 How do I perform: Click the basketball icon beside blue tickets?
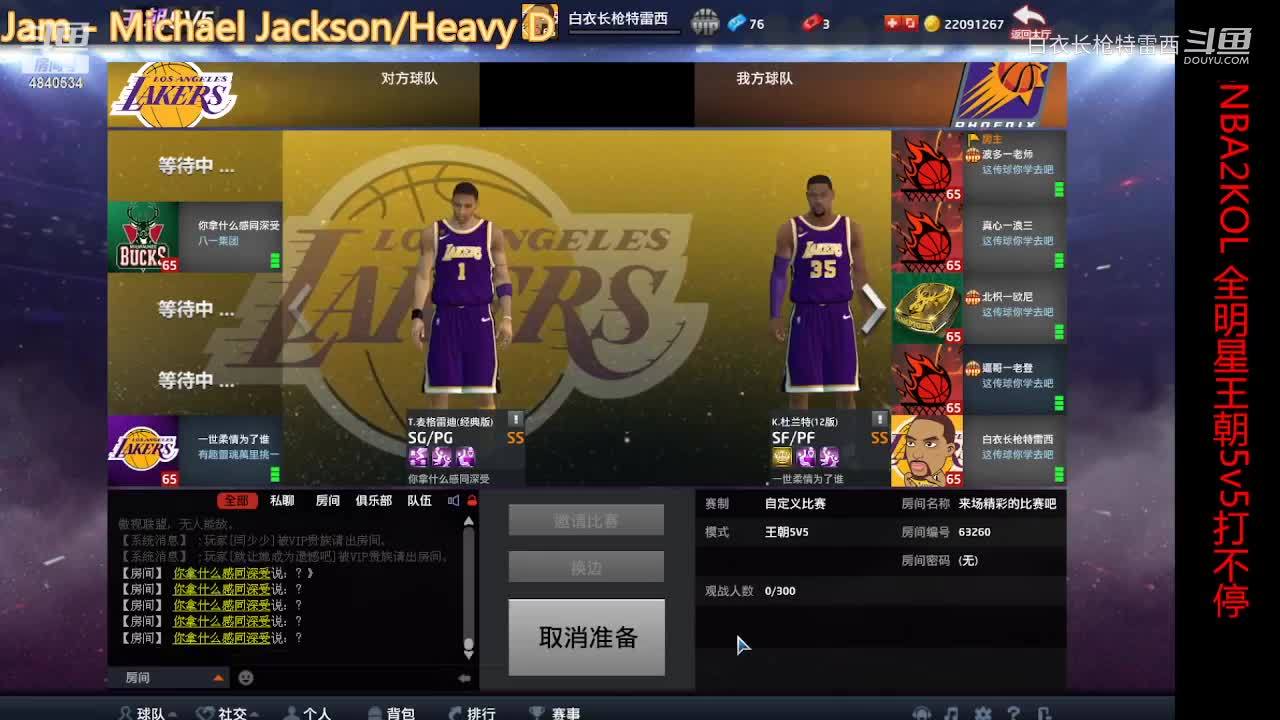[x=705, y=23]
